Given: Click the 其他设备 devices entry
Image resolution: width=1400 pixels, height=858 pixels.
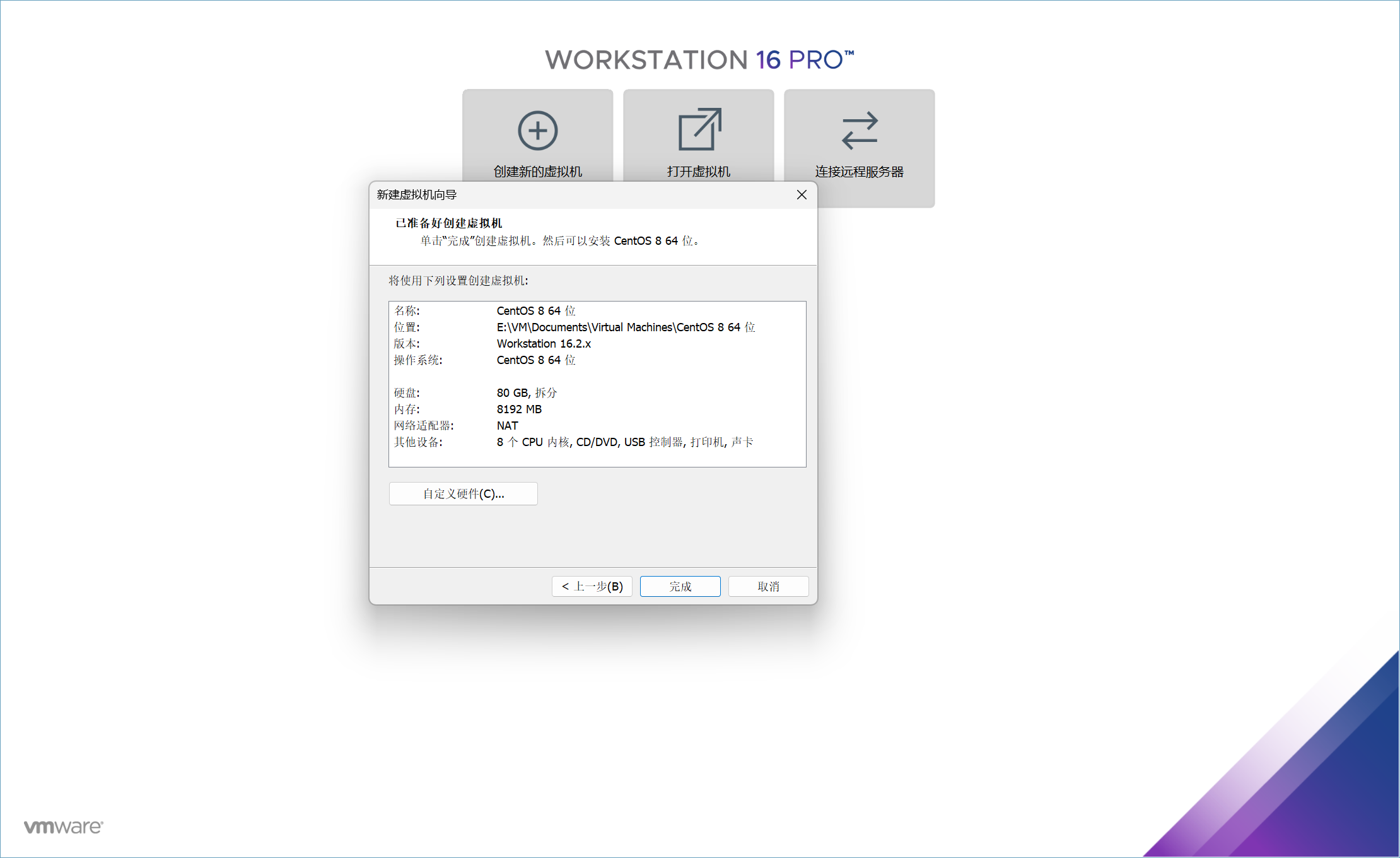Looking at the screenshot, I should click(x=624, y=442).
